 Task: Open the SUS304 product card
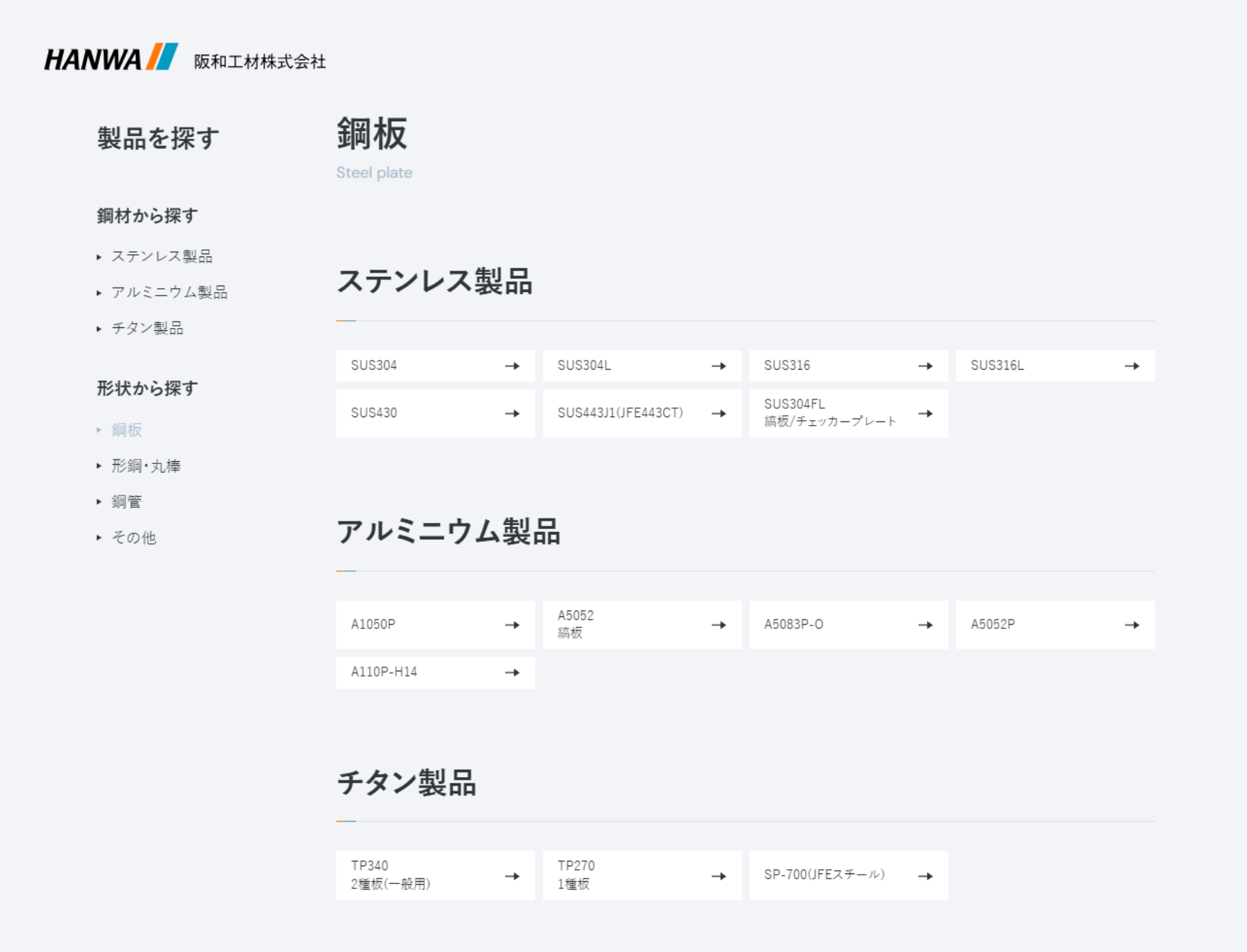point(436,365)
